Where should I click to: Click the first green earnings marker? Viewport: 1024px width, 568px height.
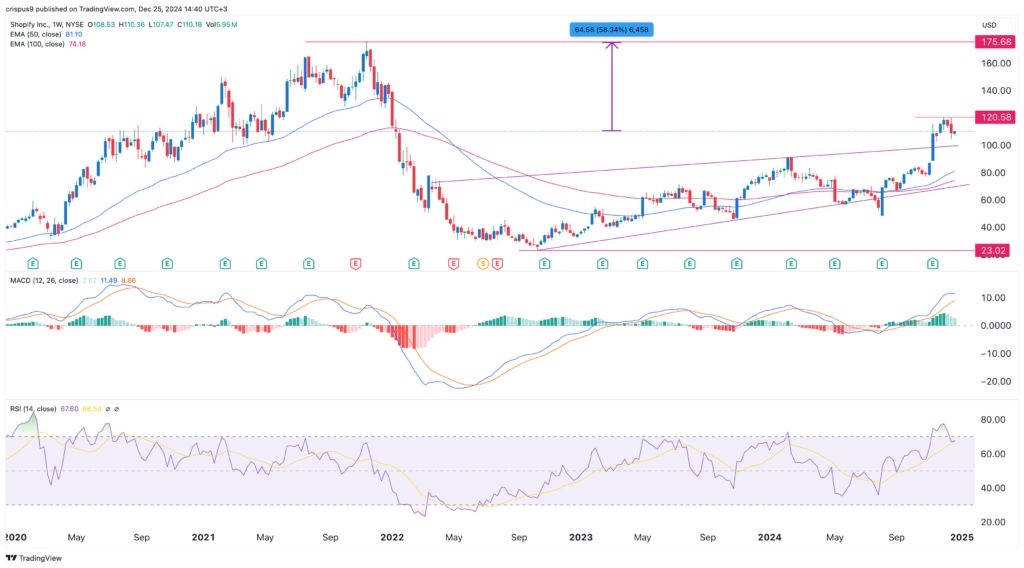[32, 264]
